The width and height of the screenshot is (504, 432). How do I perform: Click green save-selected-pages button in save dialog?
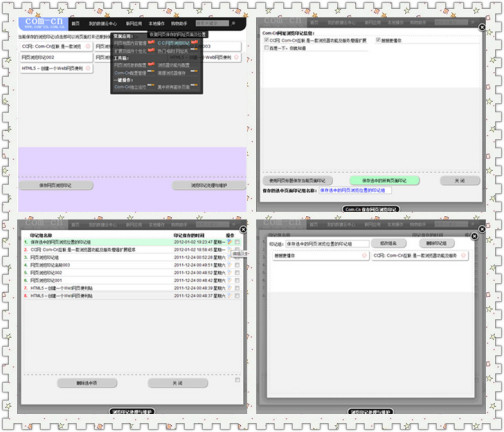pos(384,181)
